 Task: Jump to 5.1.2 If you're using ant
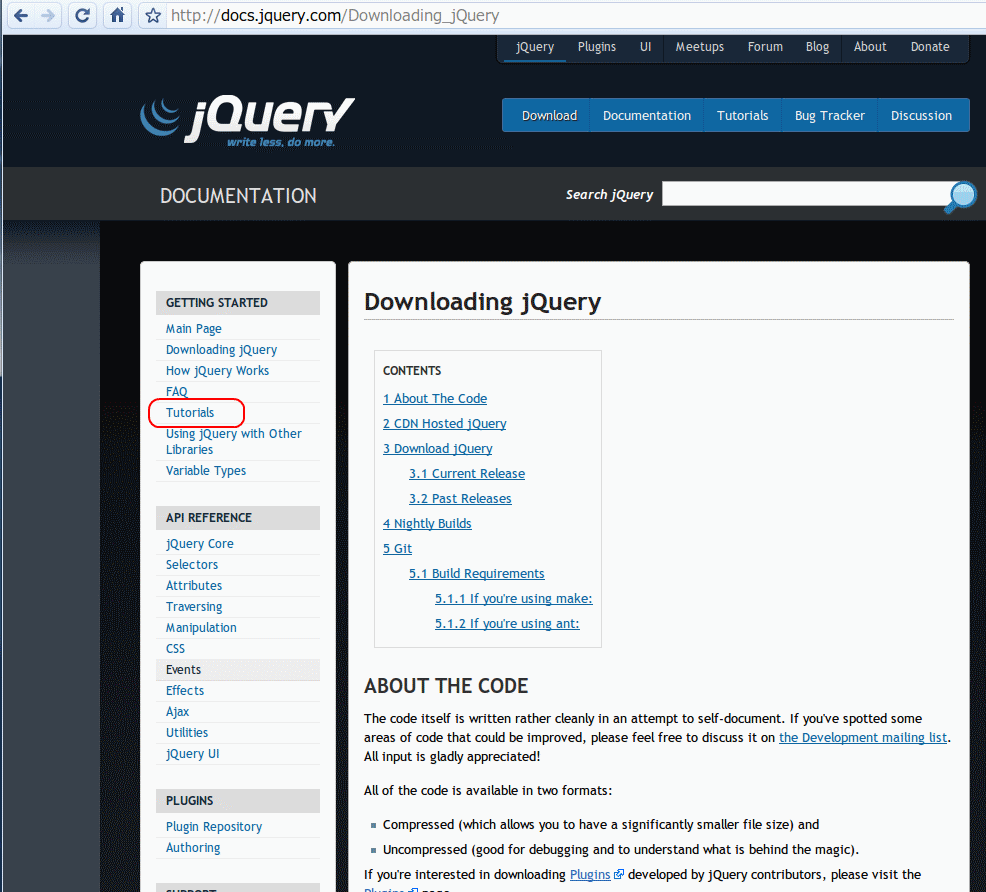click(507, 624)
